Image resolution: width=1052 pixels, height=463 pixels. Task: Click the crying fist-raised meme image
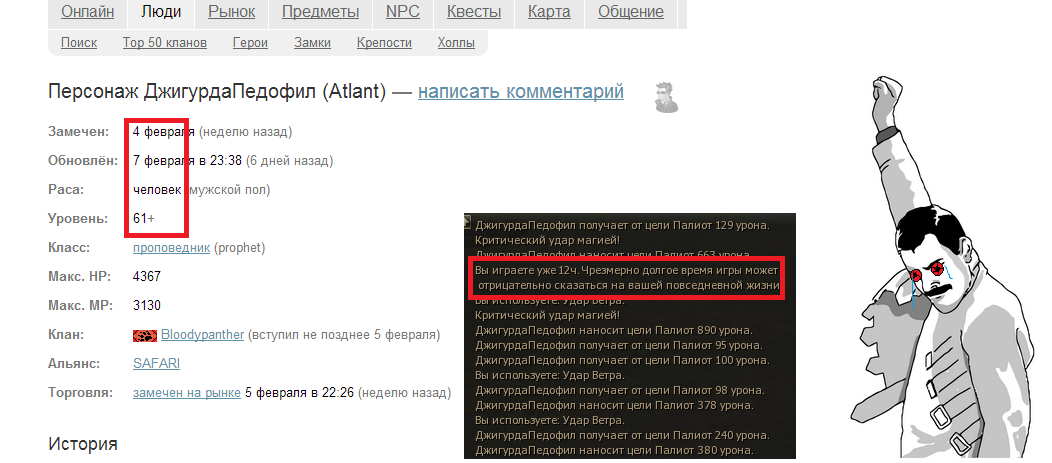(x=947, y=267)
